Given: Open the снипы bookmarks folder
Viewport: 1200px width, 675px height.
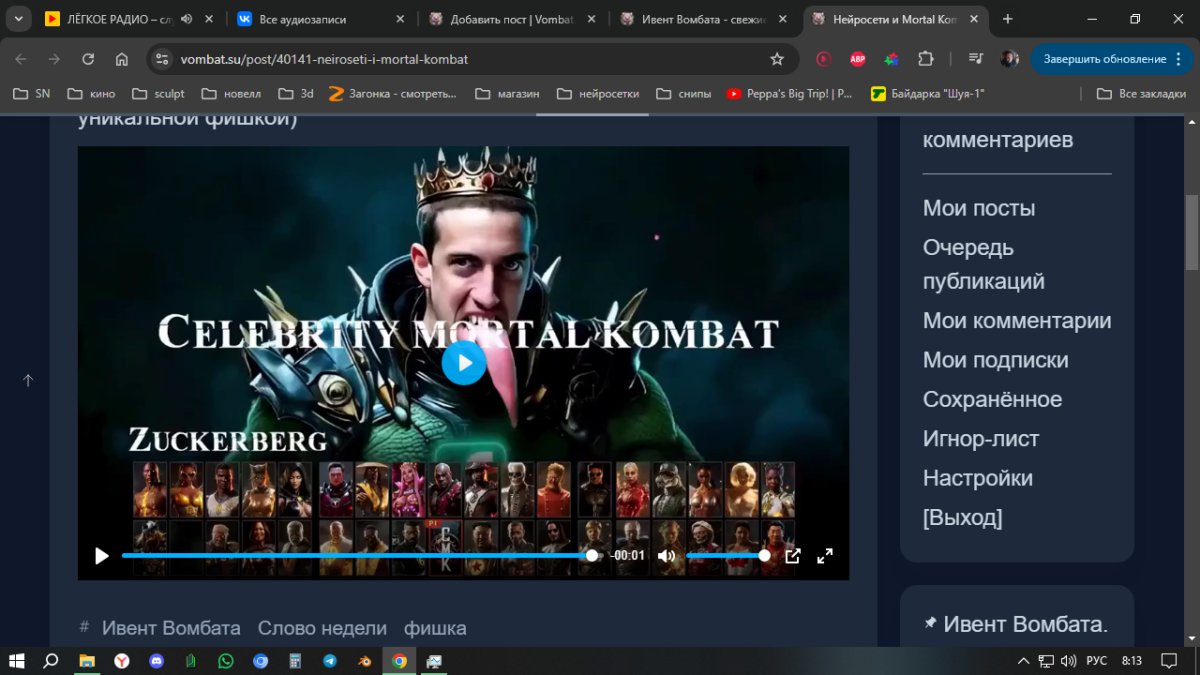Looking at the screenshot, I should coord(684,94).
